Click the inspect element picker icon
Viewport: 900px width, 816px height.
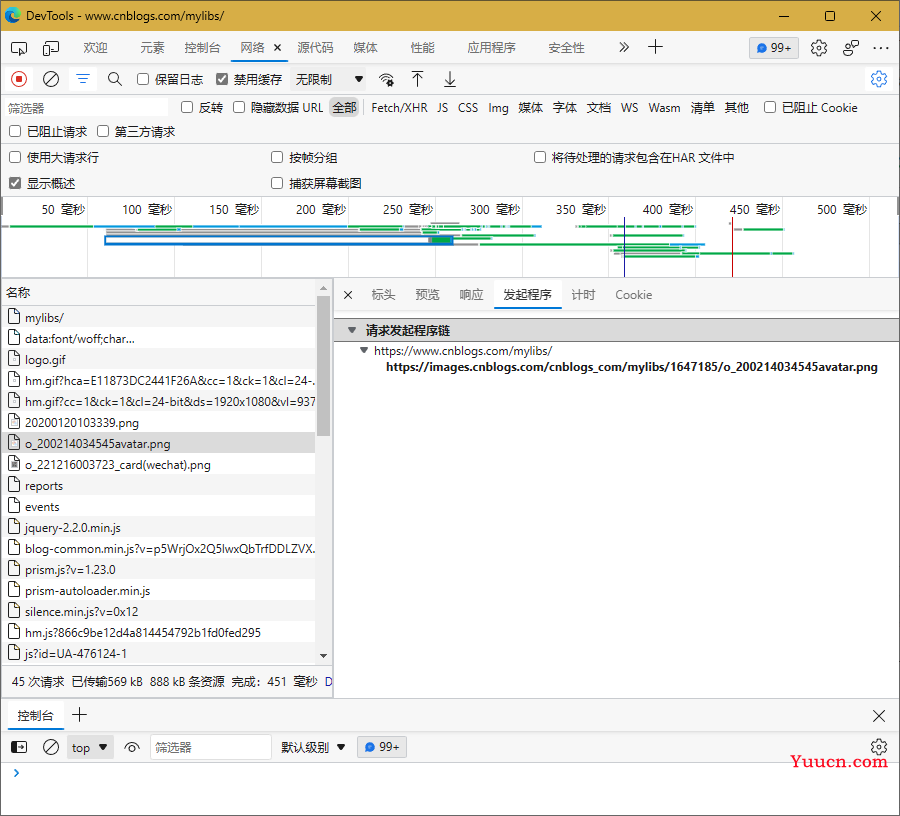(x=19, y=48)
